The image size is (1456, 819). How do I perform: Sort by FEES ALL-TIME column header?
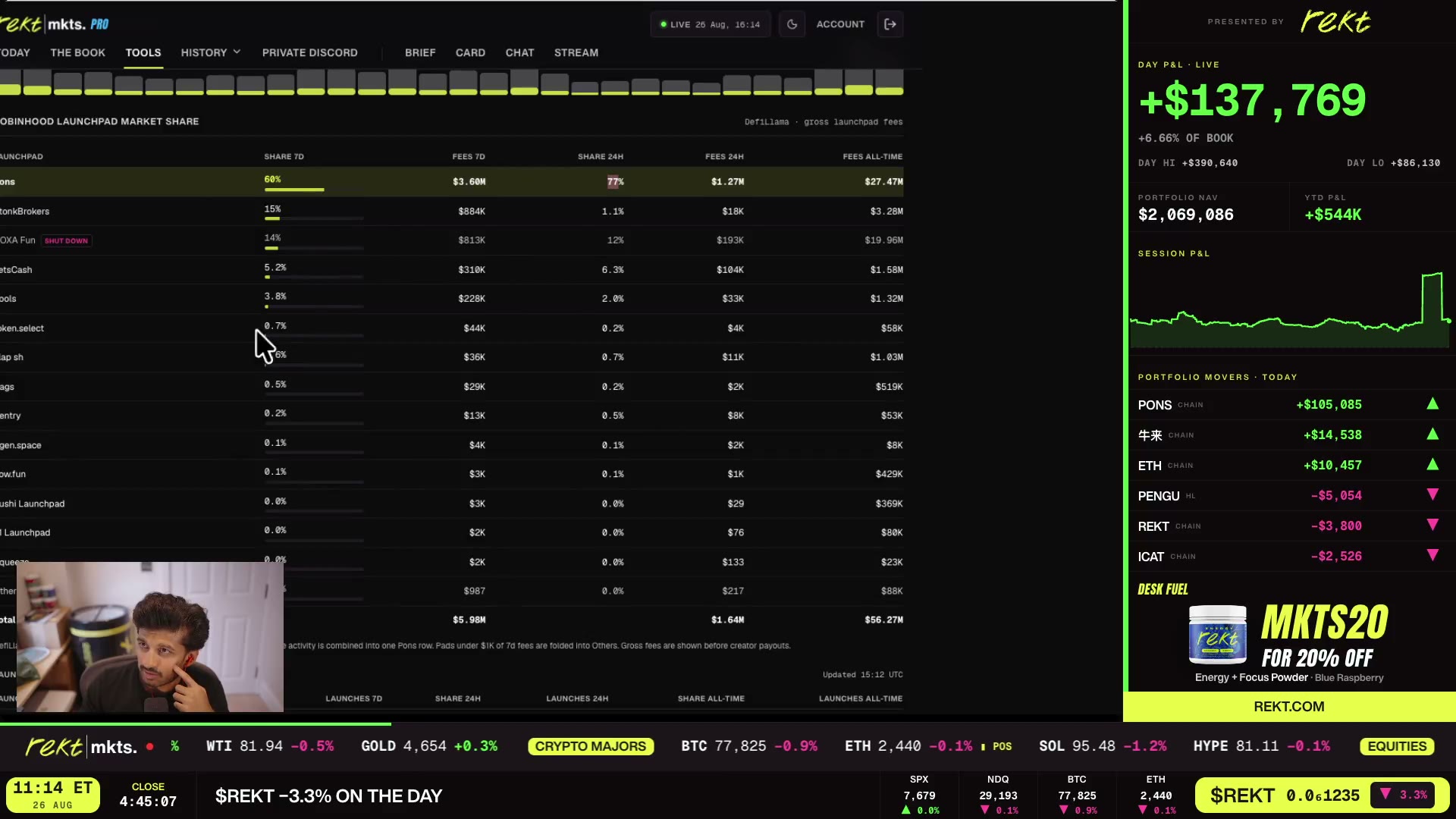(873, 157)
